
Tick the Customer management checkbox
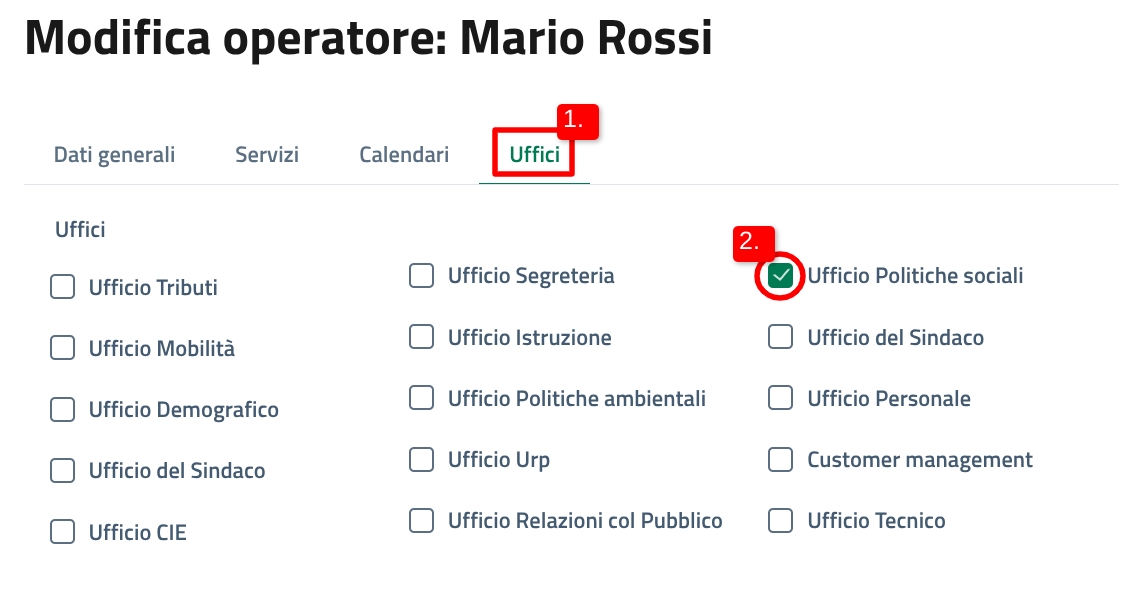pyautogui.click(x=781, y=460)
